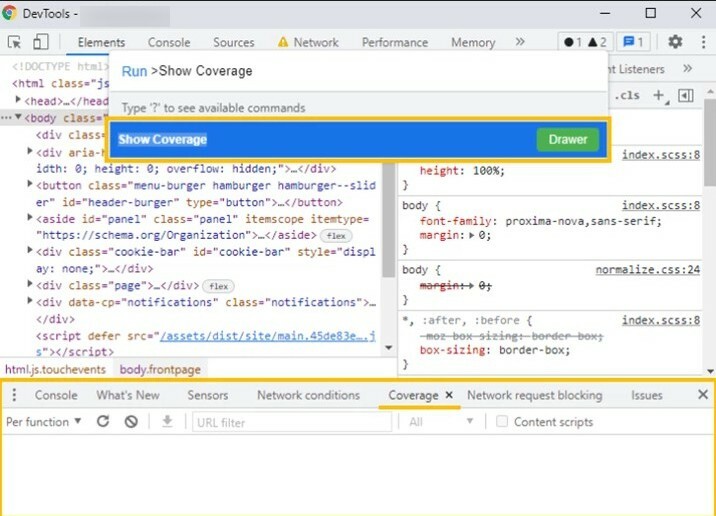Open normalize.css:24 source link
Screen dimensions: 716x516
point(647,269)
